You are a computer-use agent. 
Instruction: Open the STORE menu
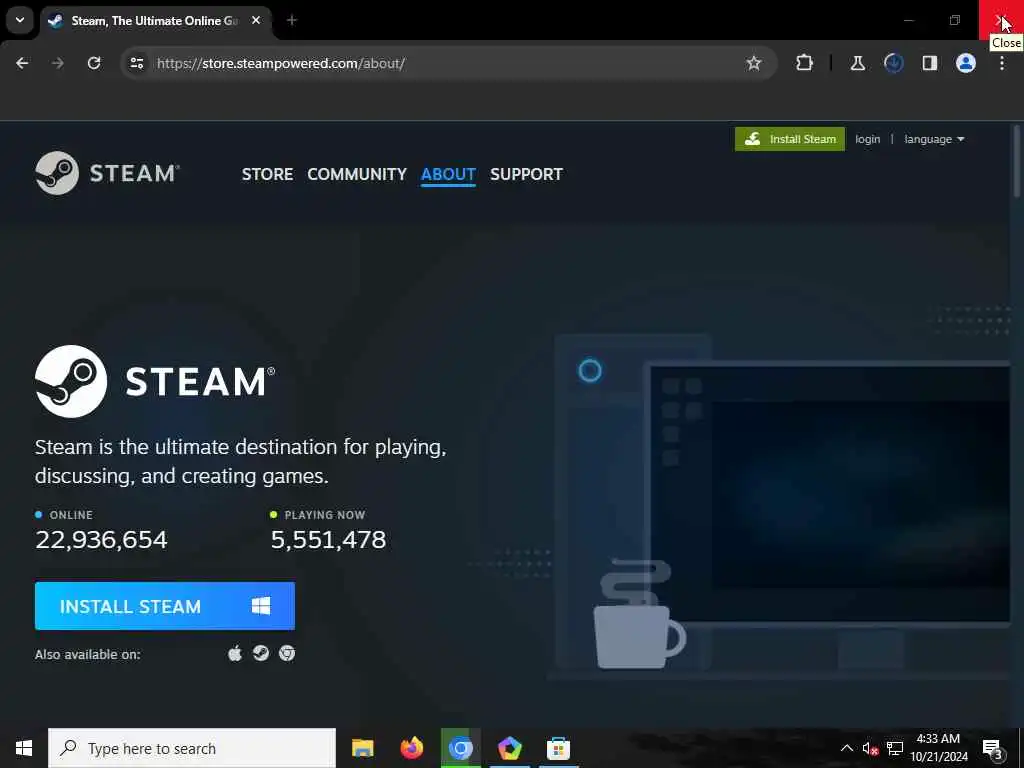pos(267,174)
